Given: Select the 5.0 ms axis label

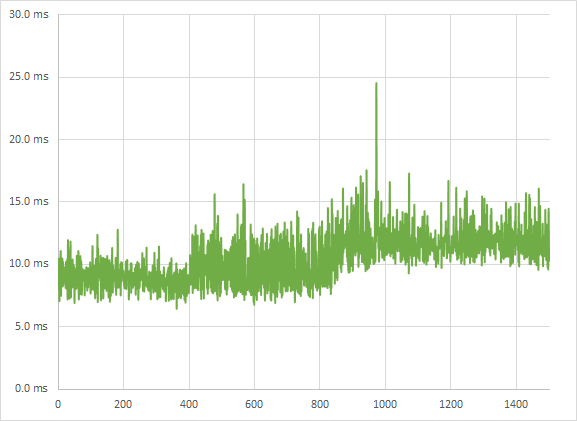Looking at the screenshot, I should [31, 326].
